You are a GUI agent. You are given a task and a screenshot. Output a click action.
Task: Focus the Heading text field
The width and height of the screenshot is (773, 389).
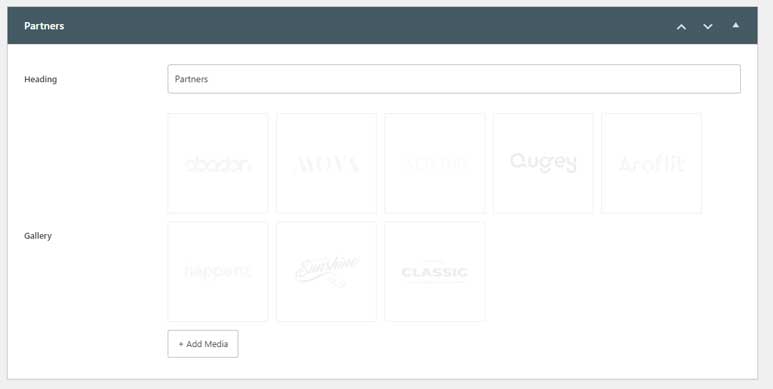454,79
